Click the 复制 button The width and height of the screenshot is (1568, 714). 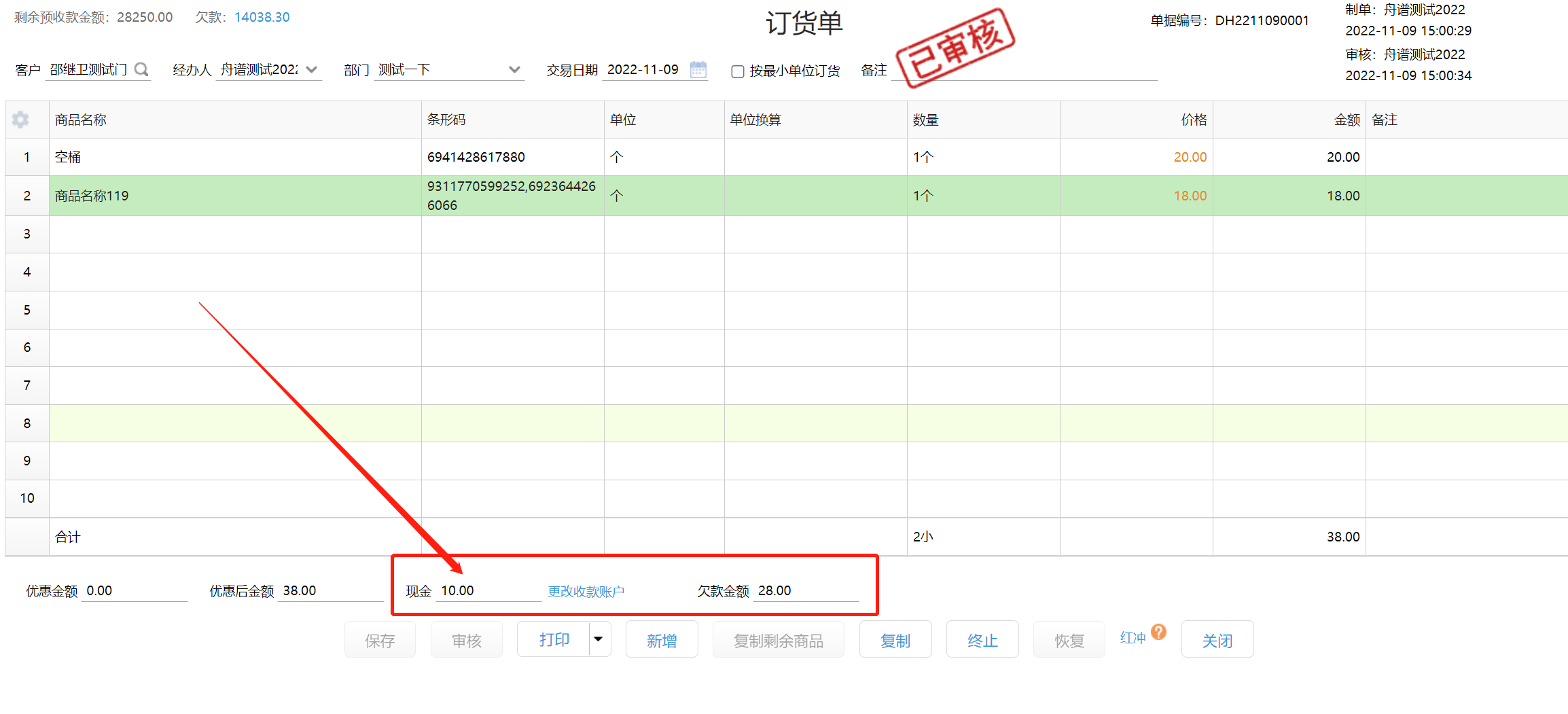point(895,640)
